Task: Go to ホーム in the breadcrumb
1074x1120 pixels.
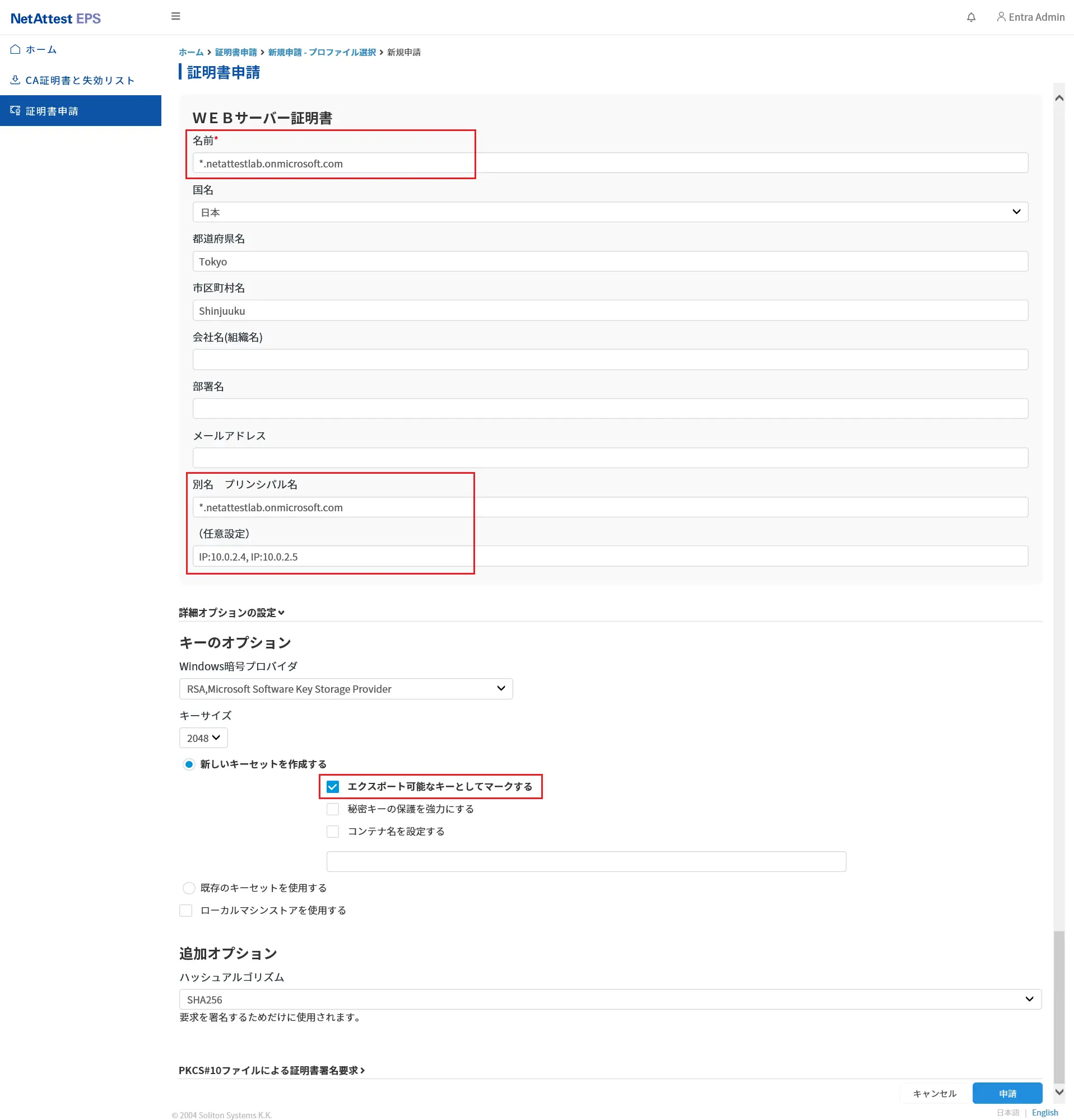Action: [191, 53]
